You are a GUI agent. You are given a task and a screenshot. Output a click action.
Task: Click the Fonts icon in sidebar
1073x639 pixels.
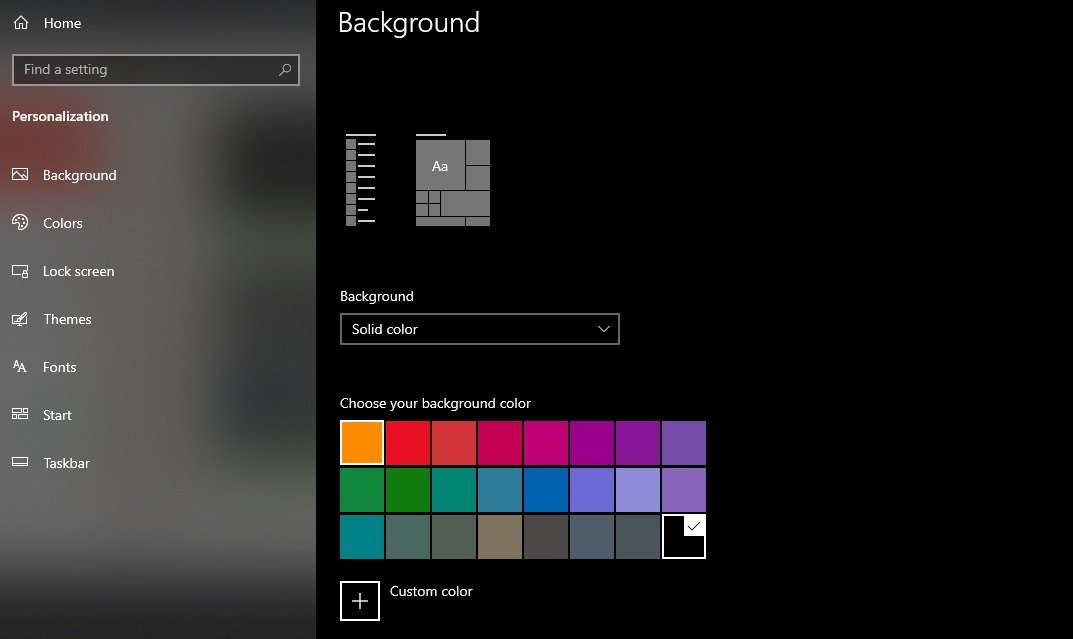pos(20,367)
